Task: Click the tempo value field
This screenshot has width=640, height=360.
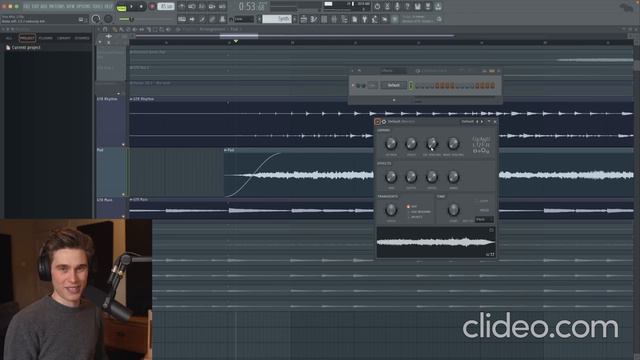Action: pyautogui.click(x=165, y=7)
